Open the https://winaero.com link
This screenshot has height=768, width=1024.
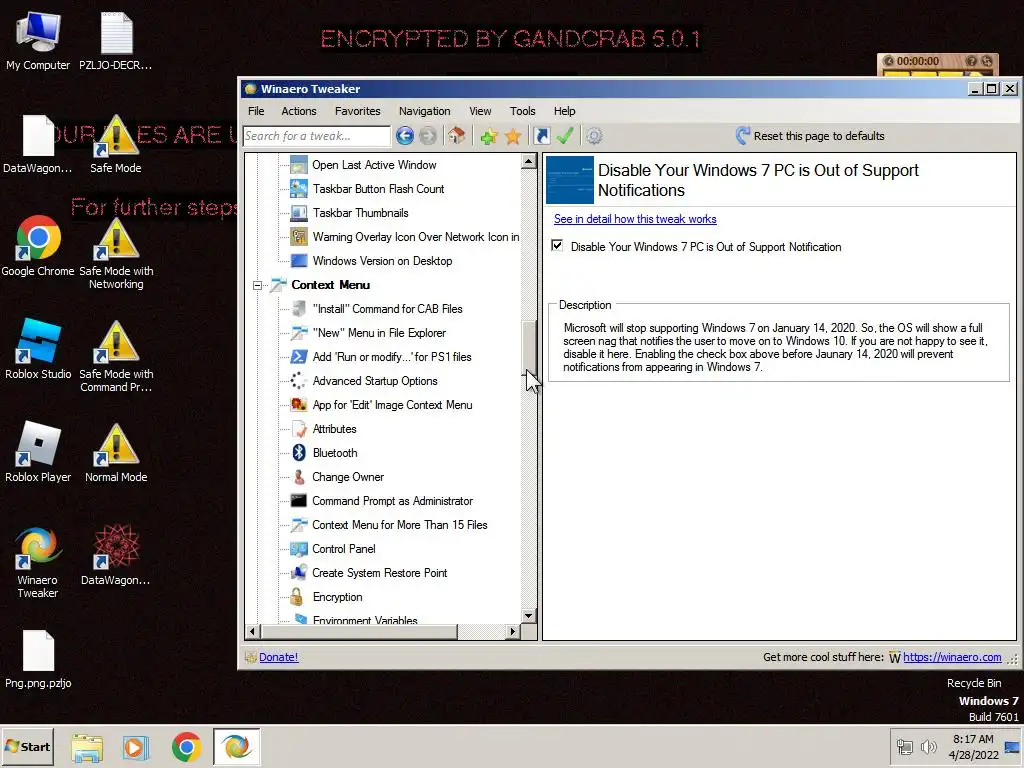(x=952, y=657)
